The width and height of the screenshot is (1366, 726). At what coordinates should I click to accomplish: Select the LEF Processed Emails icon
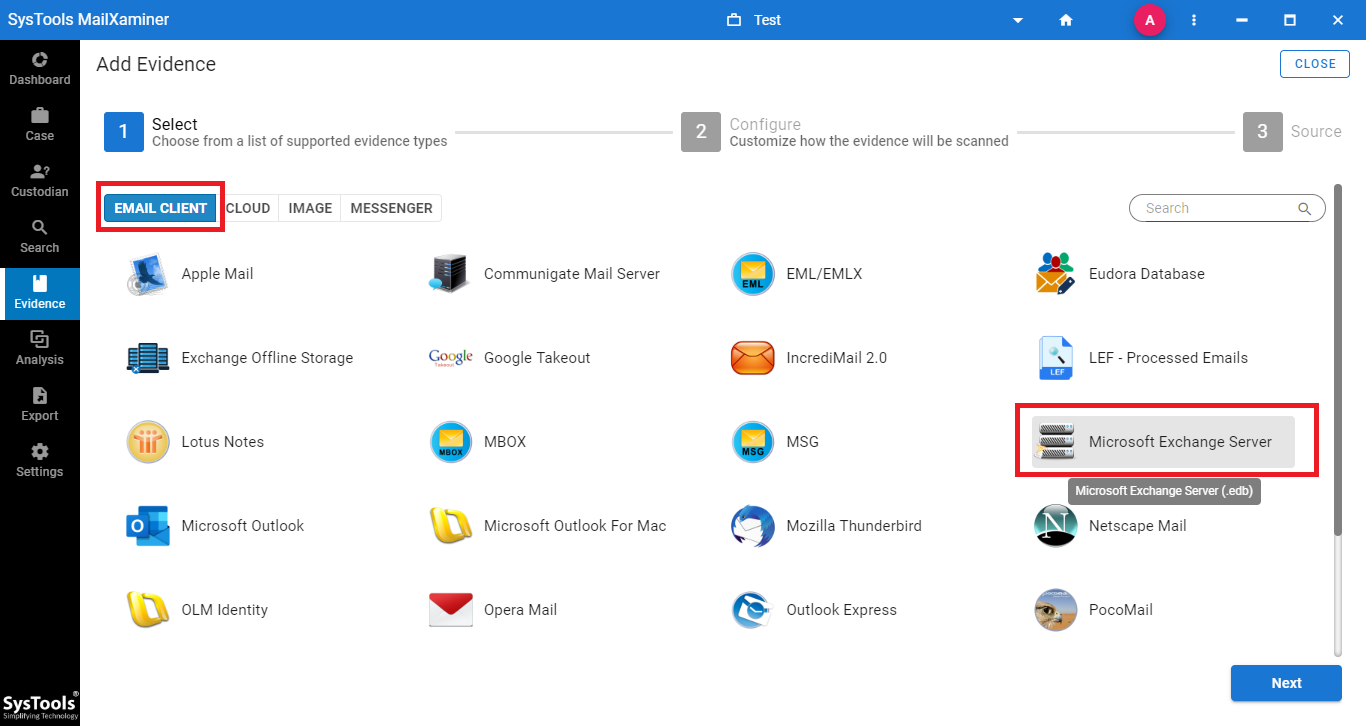pos(1056,358)
